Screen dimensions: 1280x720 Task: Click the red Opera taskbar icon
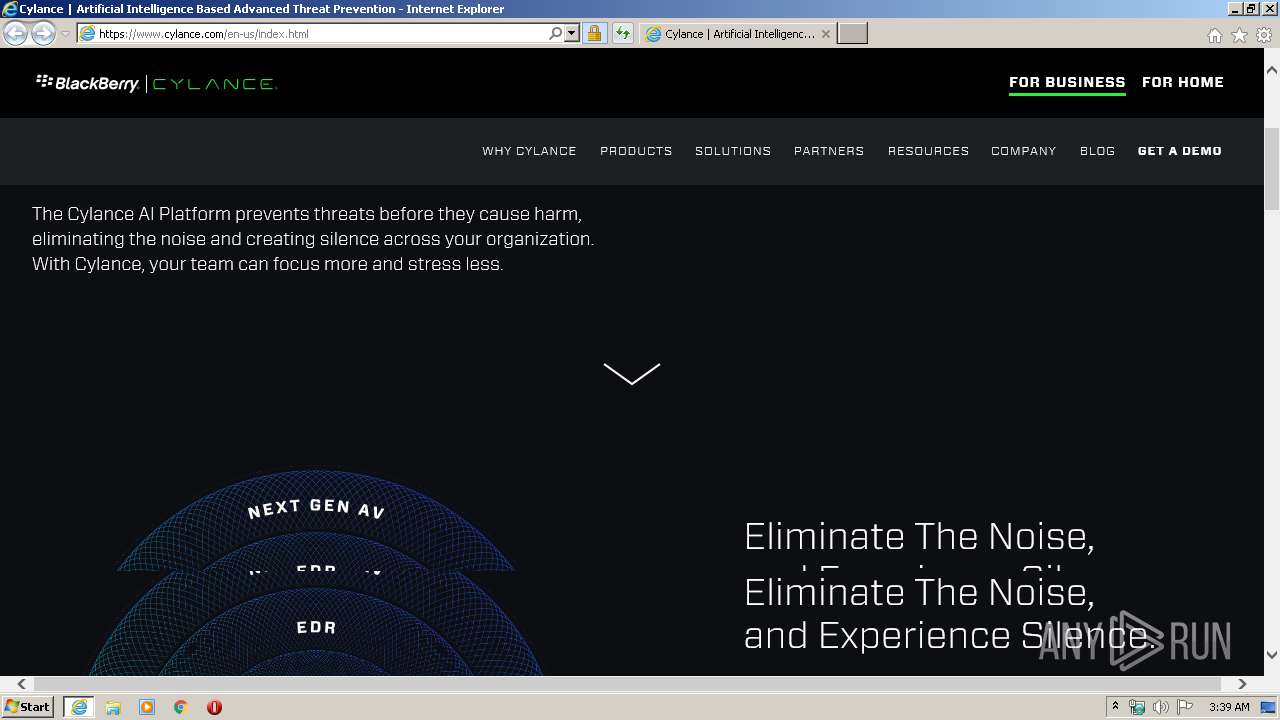[214, 707]
